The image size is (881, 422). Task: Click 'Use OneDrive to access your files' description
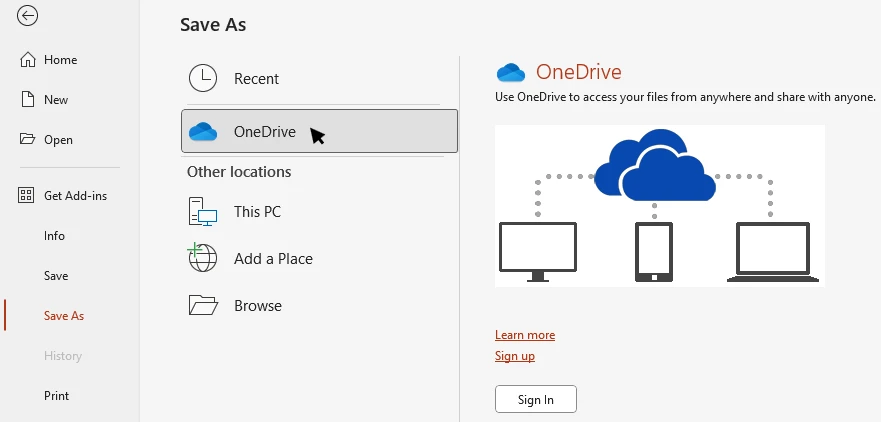pyautogui.click(x=685, y=97)
